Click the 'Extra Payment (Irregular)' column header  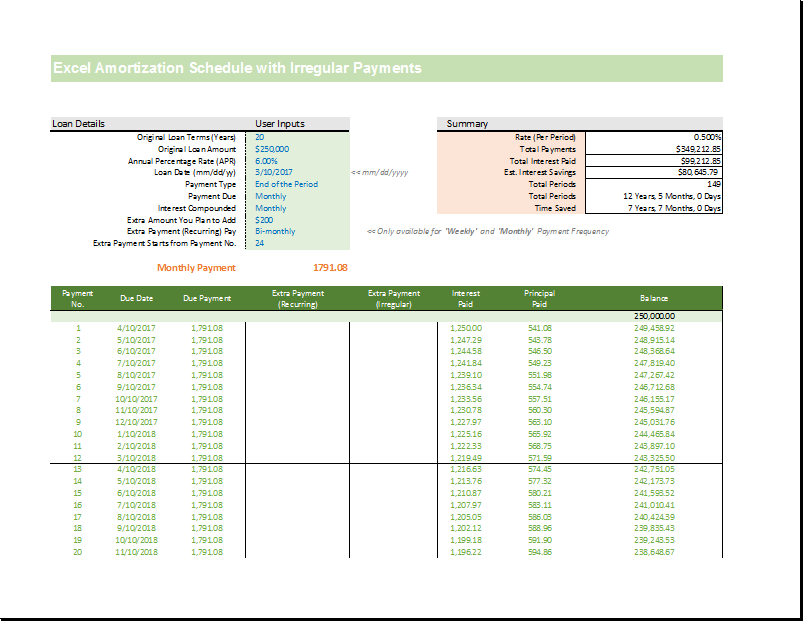393,298
